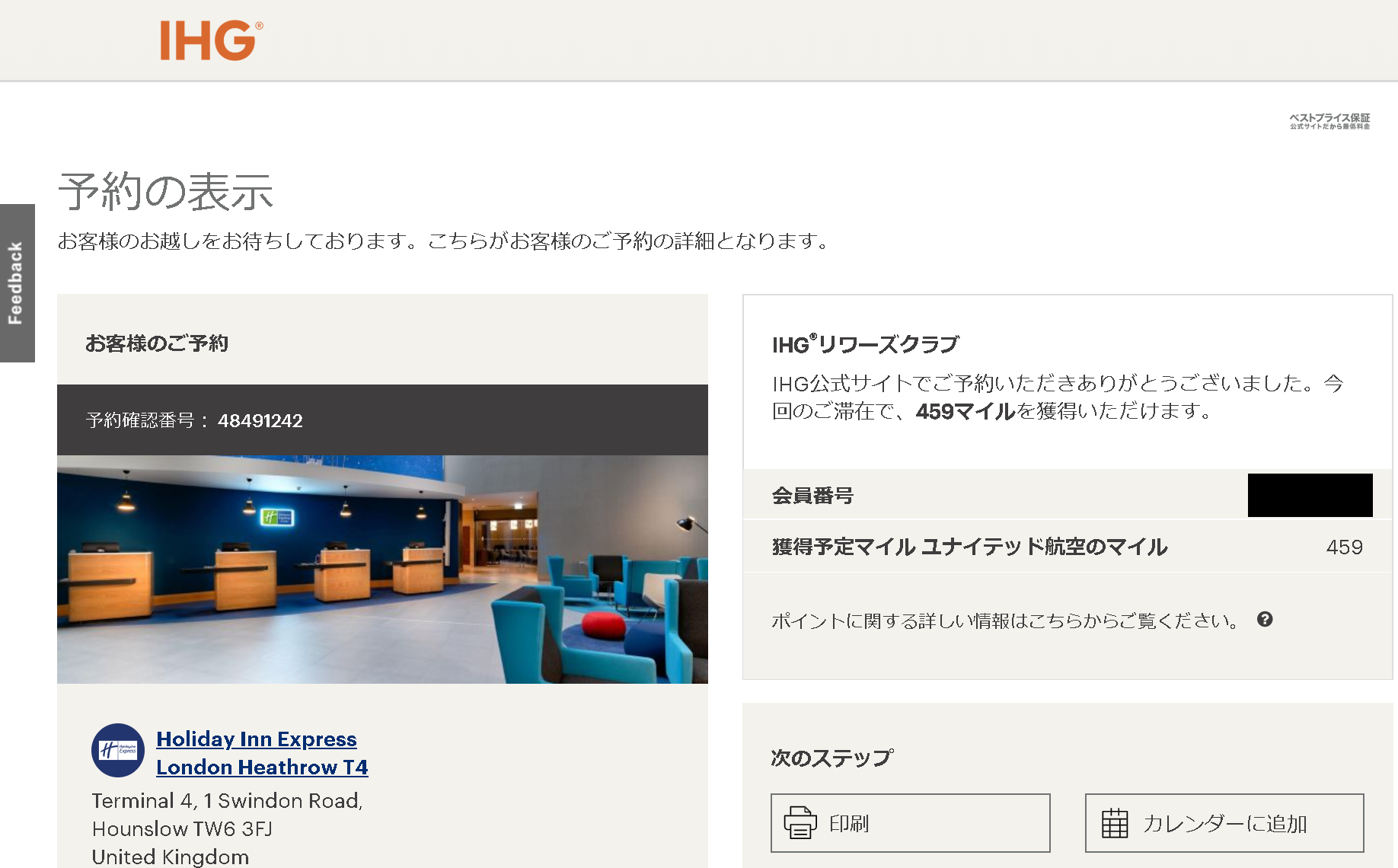Open Holiday Inn Express London Heathrow T4 link
This screenshot has width=1398, height=868.
(262, 753)
